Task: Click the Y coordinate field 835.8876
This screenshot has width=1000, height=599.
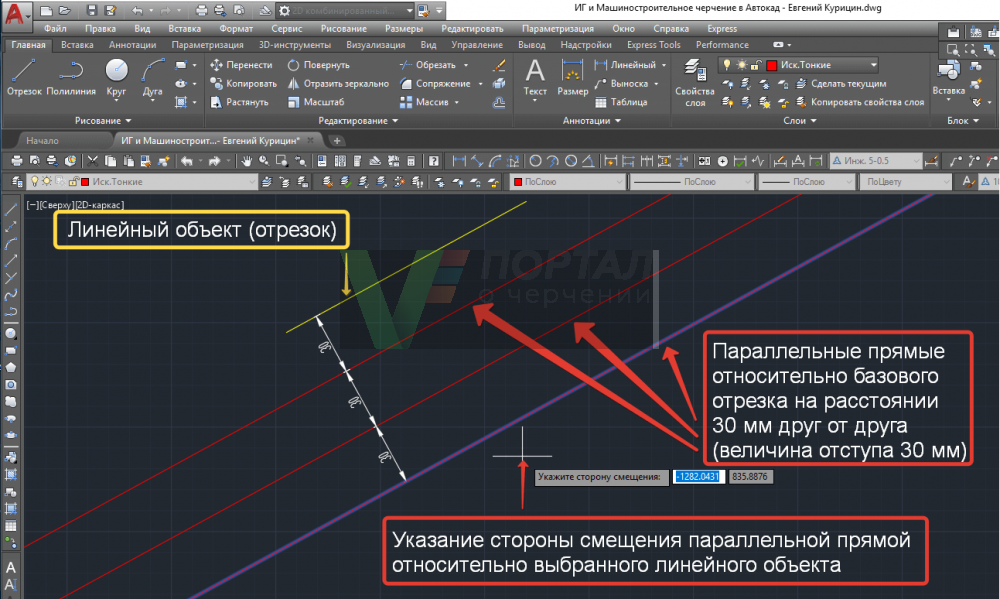Action: (750, 477)
